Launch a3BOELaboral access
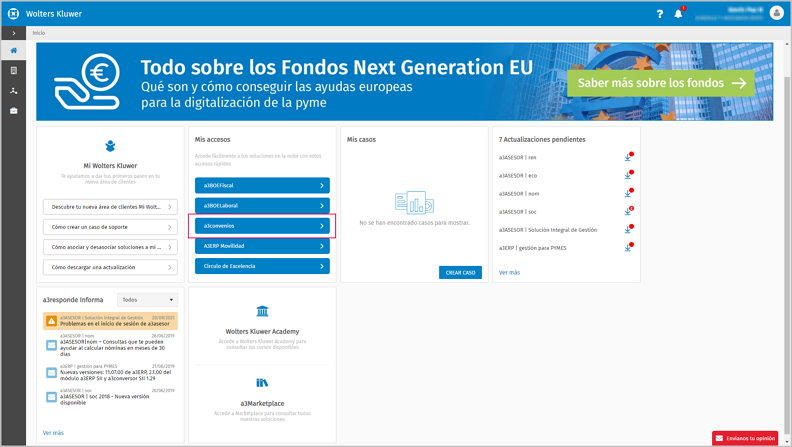Image resolution: width=792 pixels, height=447 pixels. pos(262,206)
